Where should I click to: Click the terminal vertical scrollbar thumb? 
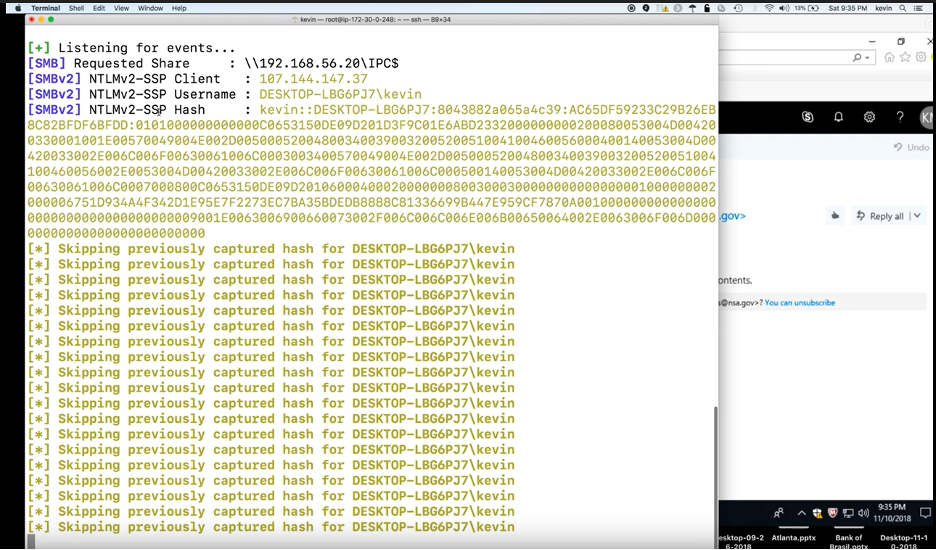click(x=714, y=468)
